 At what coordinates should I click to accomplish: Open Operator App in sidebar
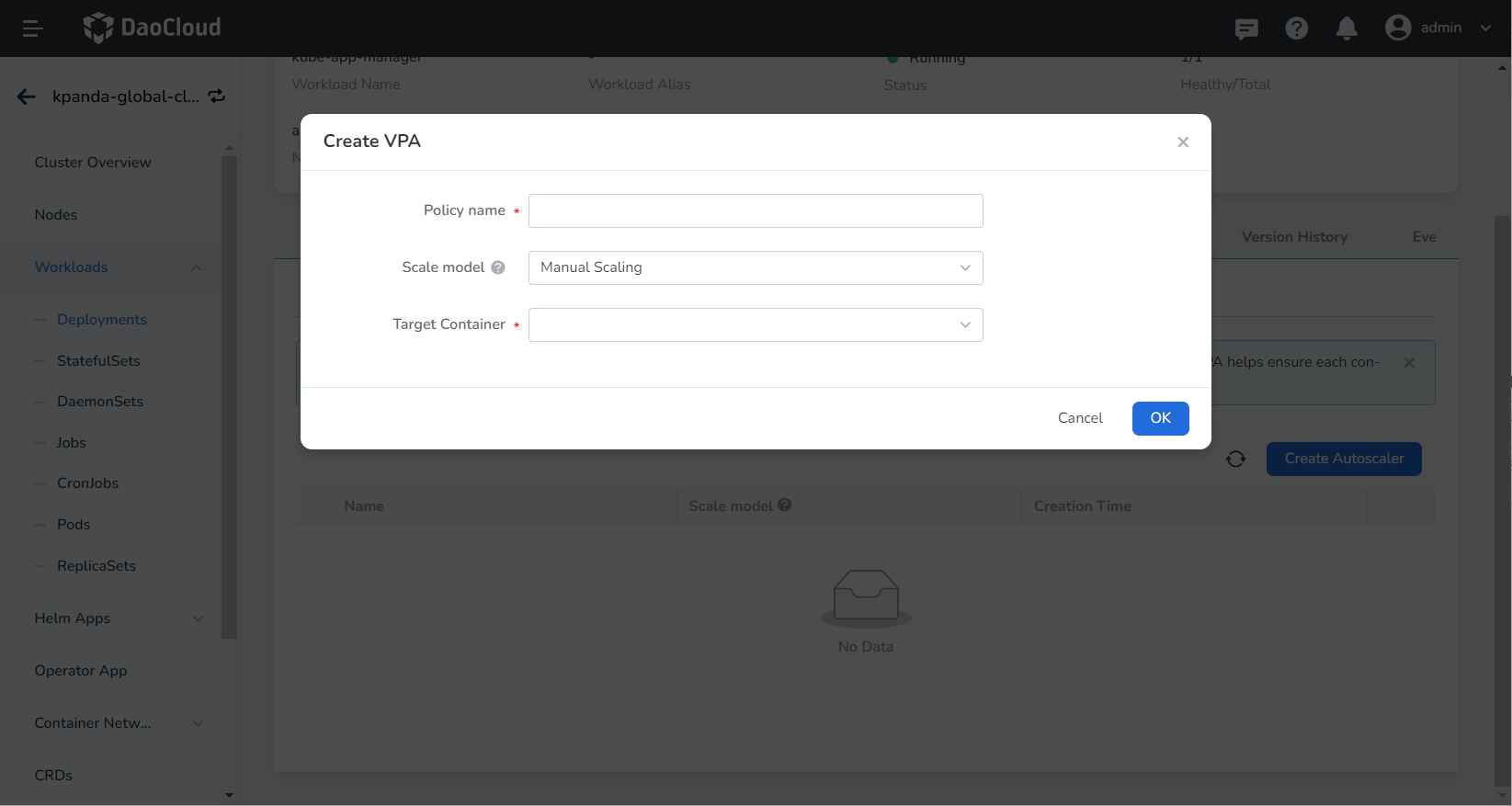coord(81,671)
